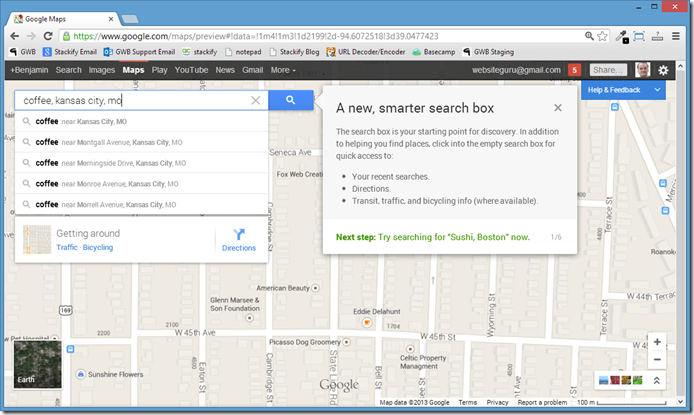Click the Picasso Dog Groomery marker
694x415 pixels.
point(347,342)
